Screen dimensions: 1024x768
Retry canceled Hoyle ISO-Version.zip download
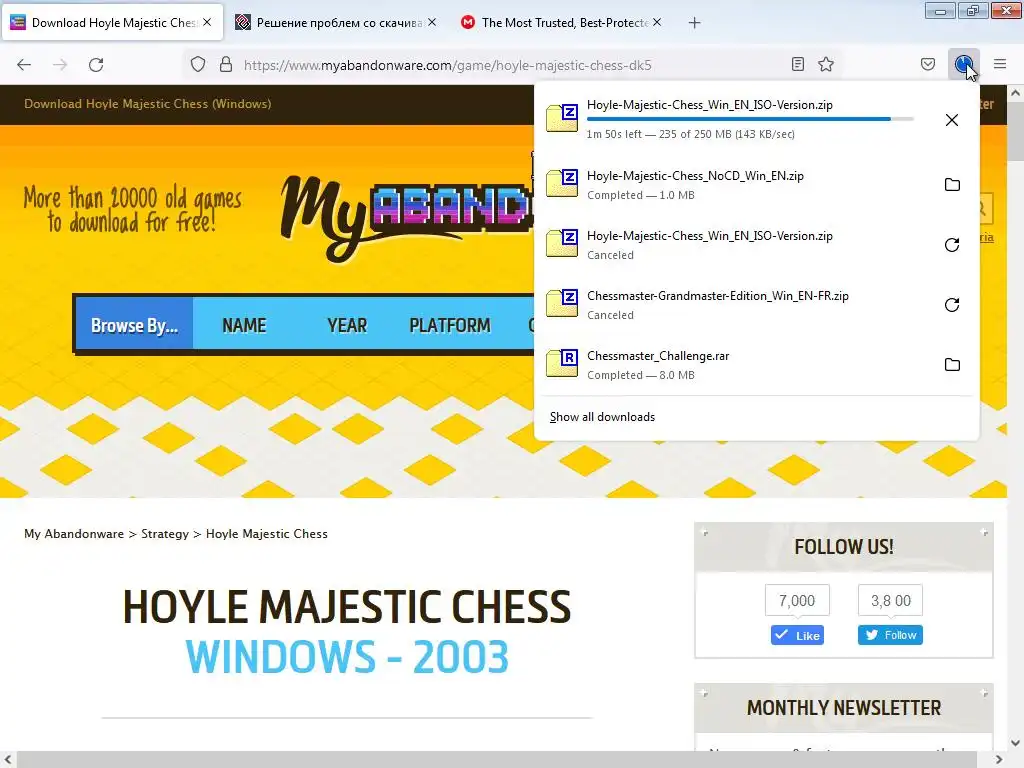[x=952, y=245]
